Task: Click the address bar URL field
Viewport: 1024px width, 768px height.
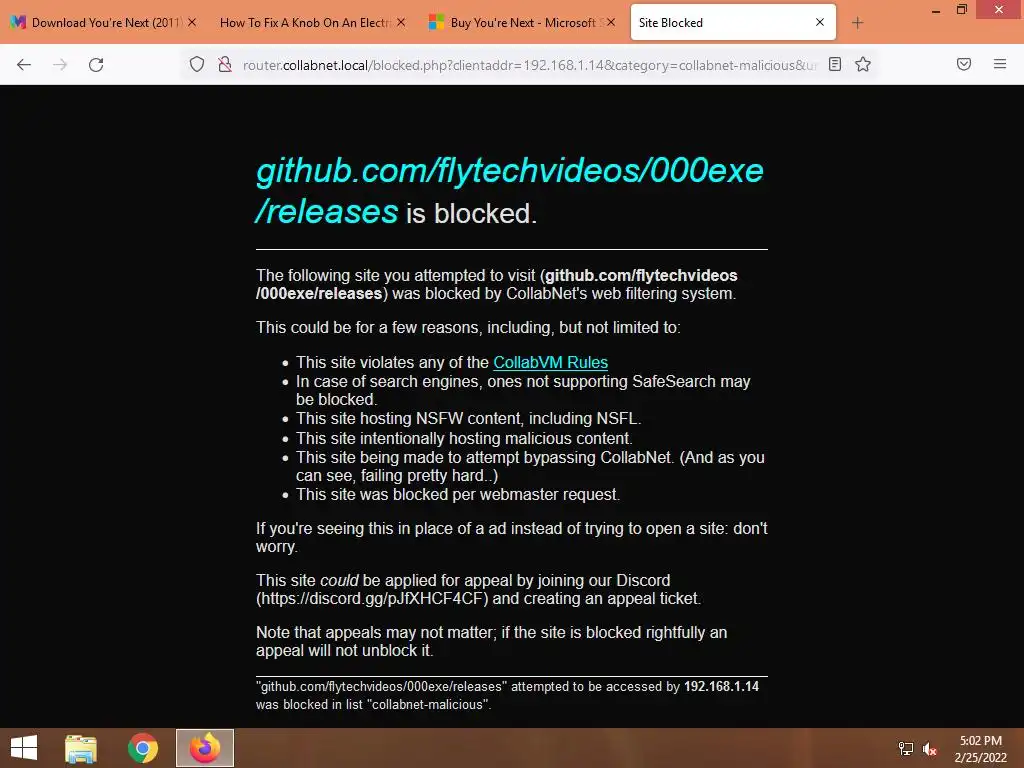Action: click(529, 65)
